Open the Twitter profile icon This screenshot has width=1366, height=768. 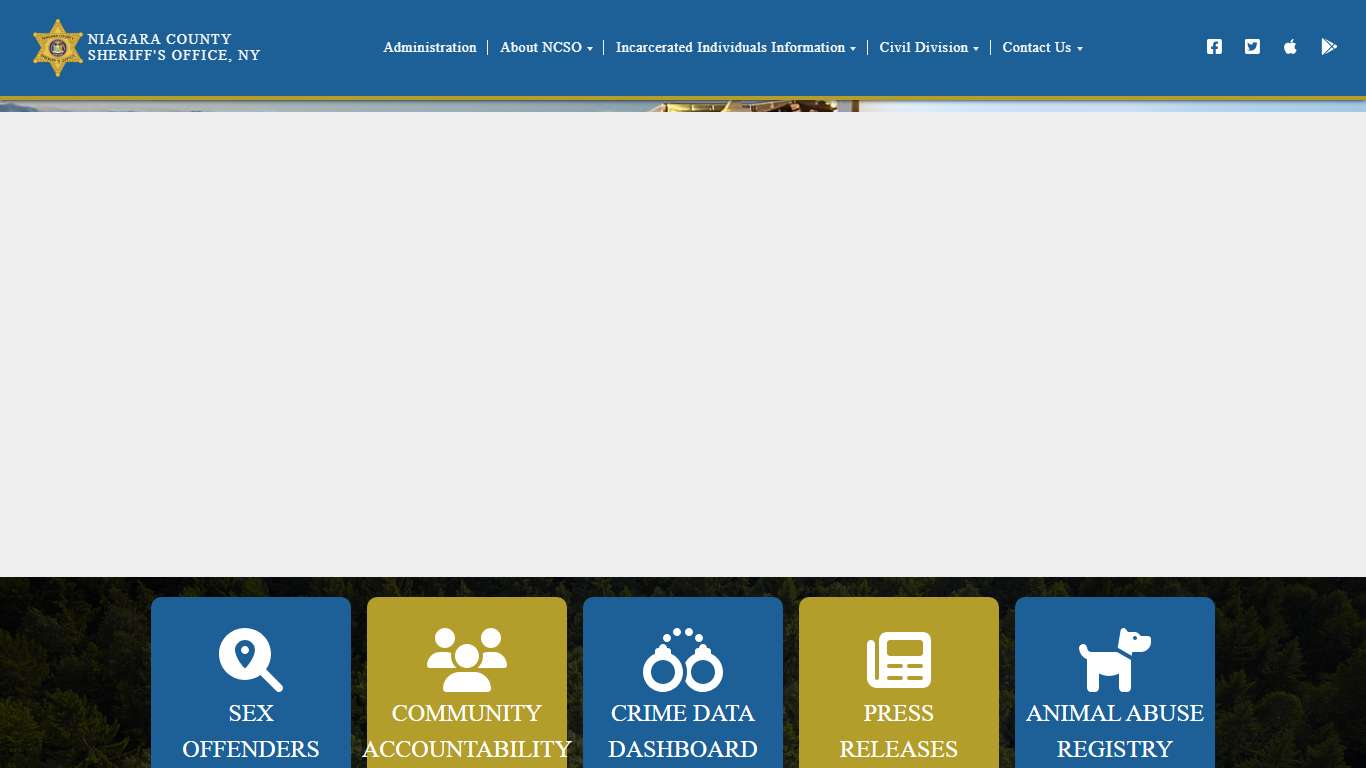(x=1252, y=47)
